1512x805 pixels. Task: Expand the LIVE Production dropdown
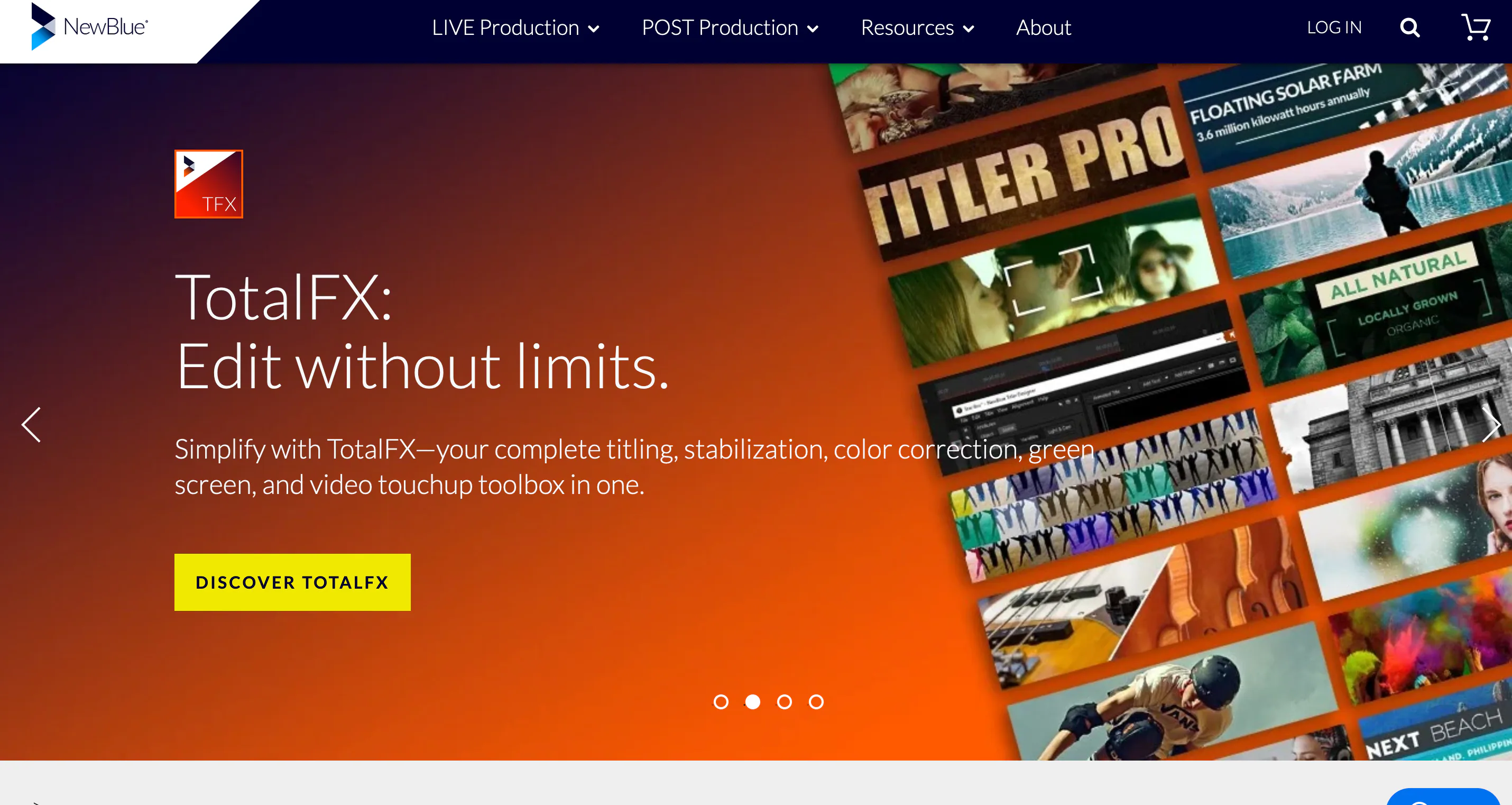[x=515, y=28]
